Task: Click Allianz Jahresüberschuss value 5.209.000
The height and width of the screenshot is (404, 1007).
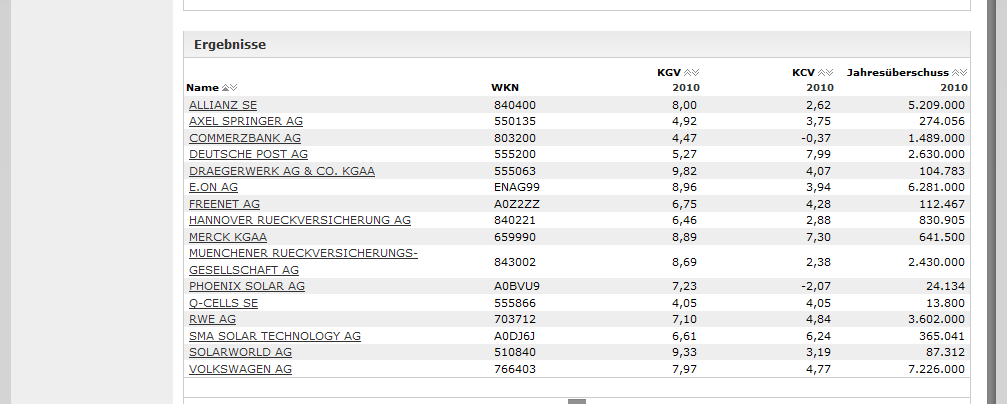Action: [x=934, y=105]
